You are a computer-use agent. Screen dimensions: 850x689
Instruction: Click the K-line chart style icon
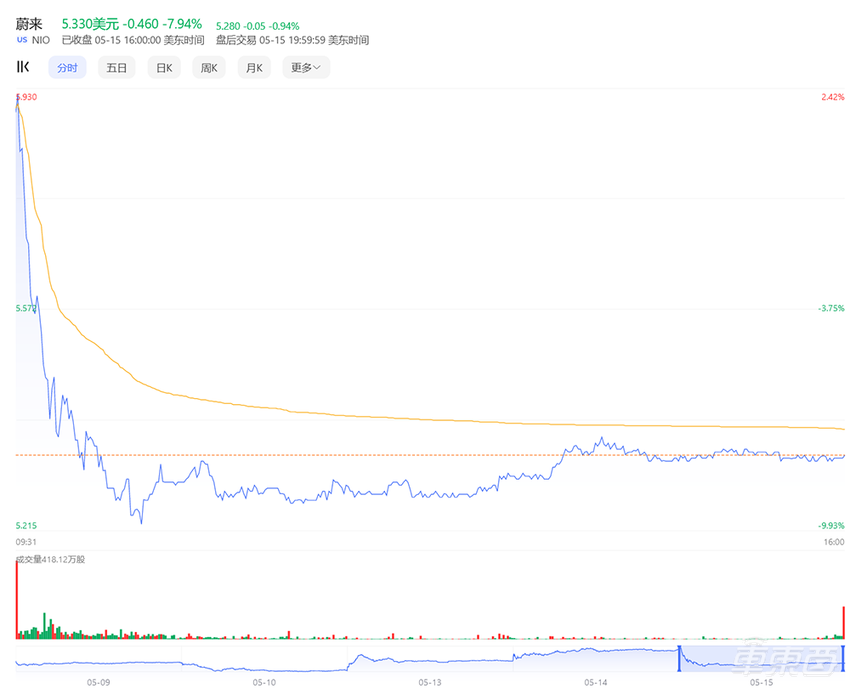[23, 67]
